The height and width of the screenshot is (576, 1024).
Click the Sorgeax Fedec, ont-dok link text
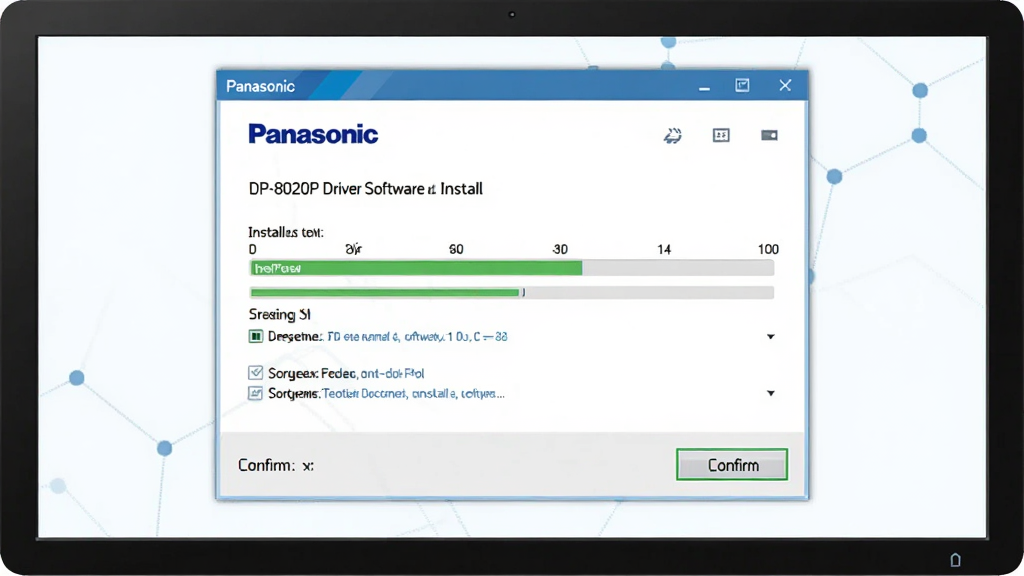(x=373, y=374)
